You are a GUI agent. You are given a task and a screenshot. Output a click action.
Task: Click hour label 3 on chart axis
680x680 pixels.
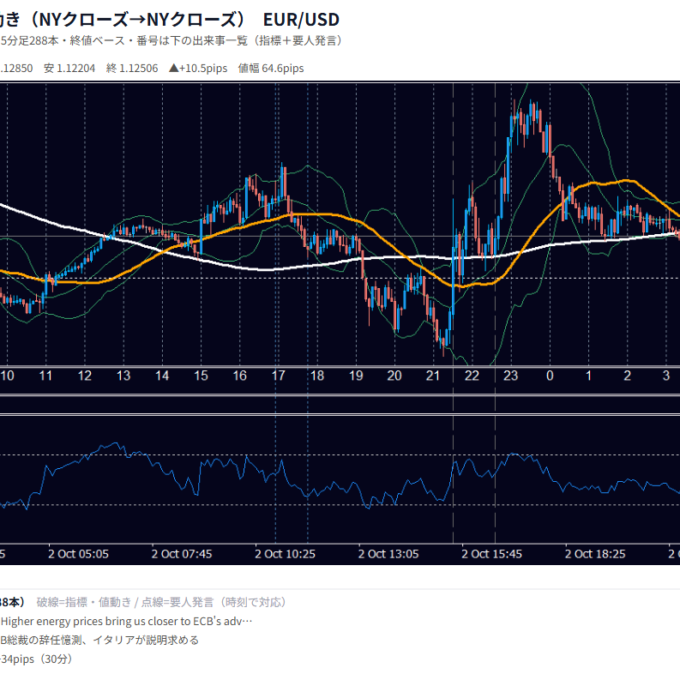click(x=666, y=376)
